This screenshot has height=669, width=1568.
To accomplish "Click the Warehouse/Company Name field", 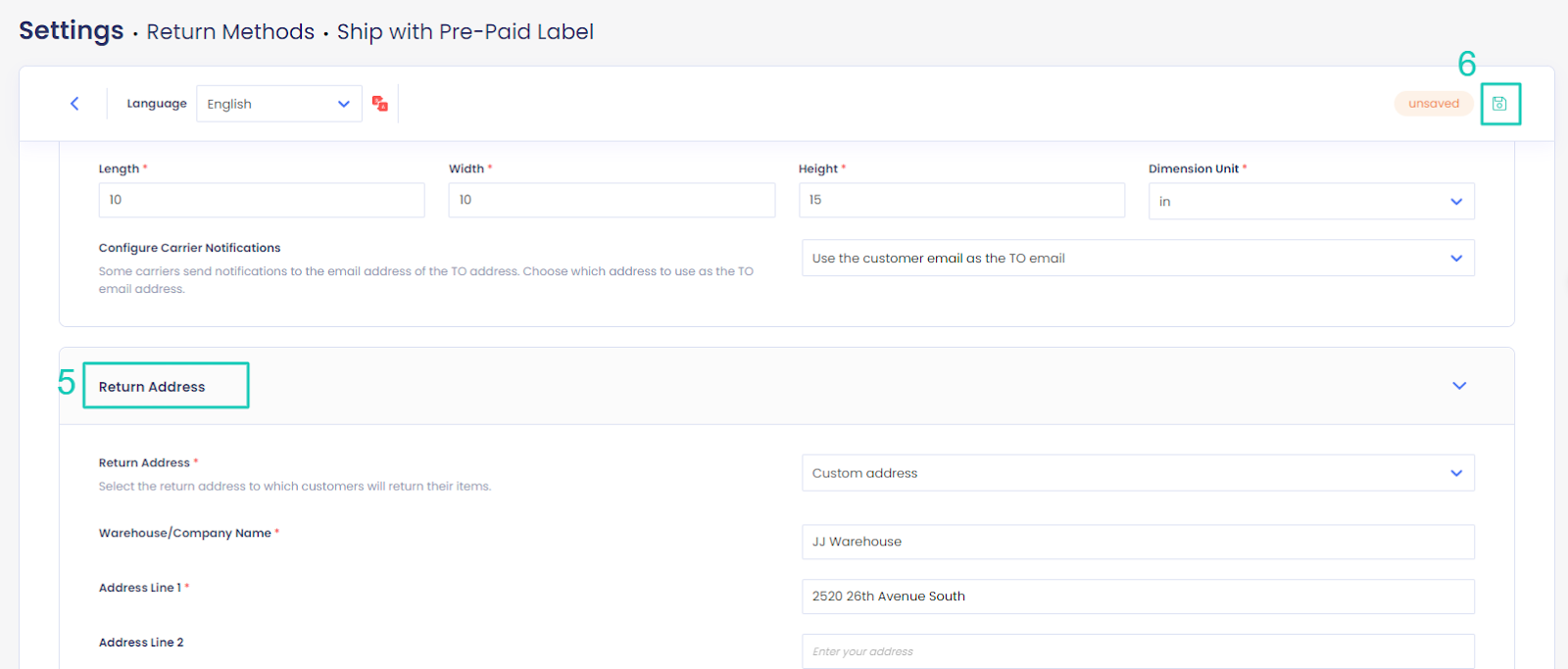I will click(1138, 542).
